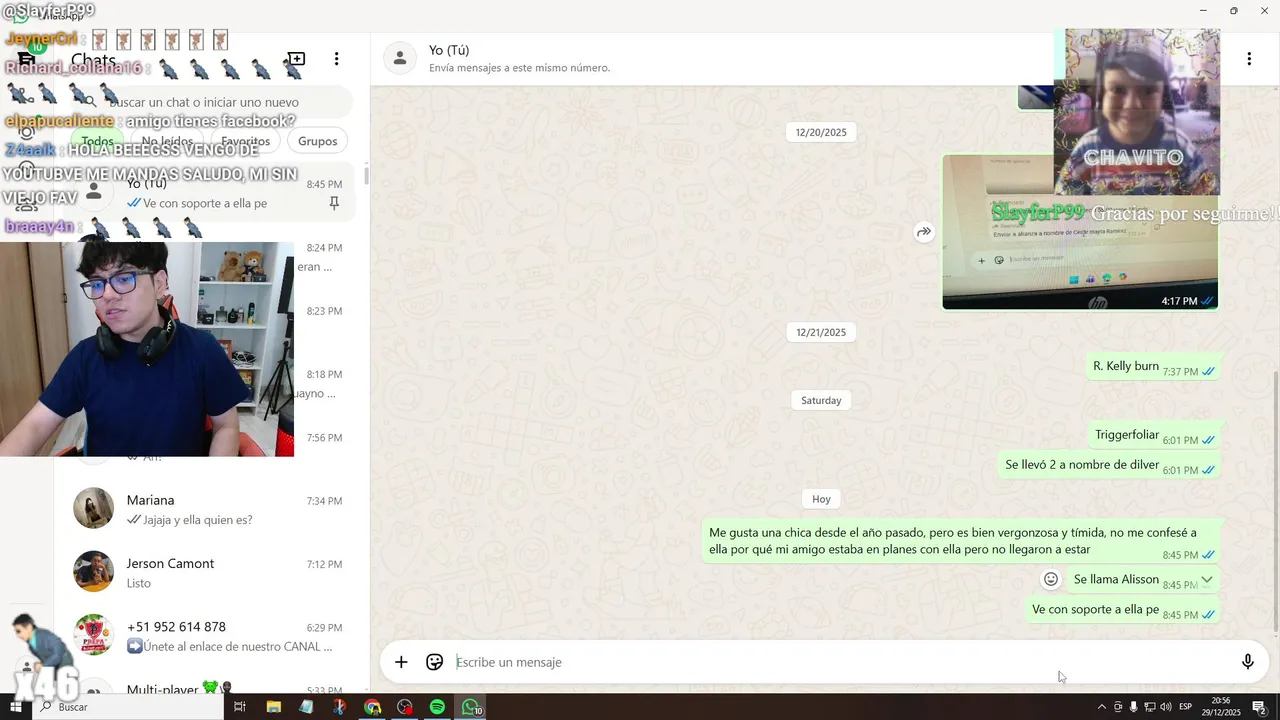The height and width of the screenshot is (720, 1280).
Task: Open conversation options three-dot menu
Action: [1249, 59]
